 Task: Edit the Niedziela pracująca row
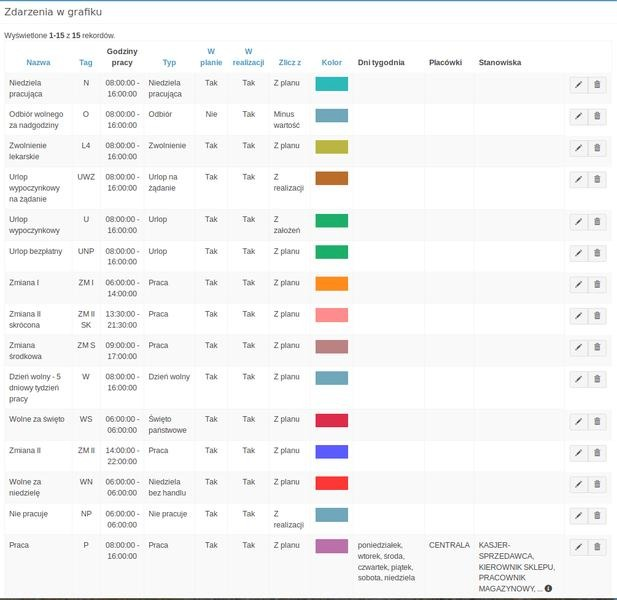[x=578, y=85]
